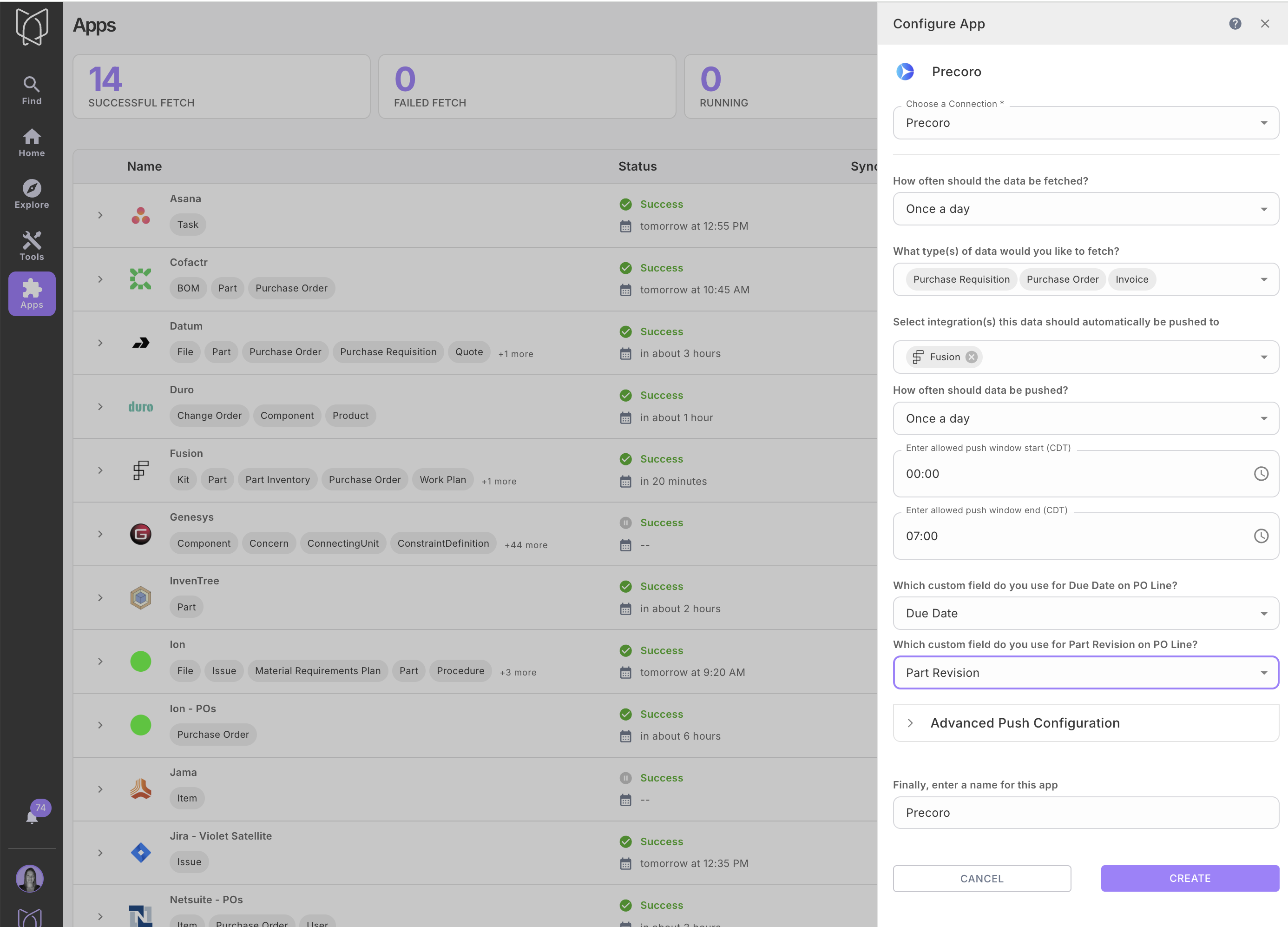
Task: Click the Cofactr app icon
Action: click(141, 279)
